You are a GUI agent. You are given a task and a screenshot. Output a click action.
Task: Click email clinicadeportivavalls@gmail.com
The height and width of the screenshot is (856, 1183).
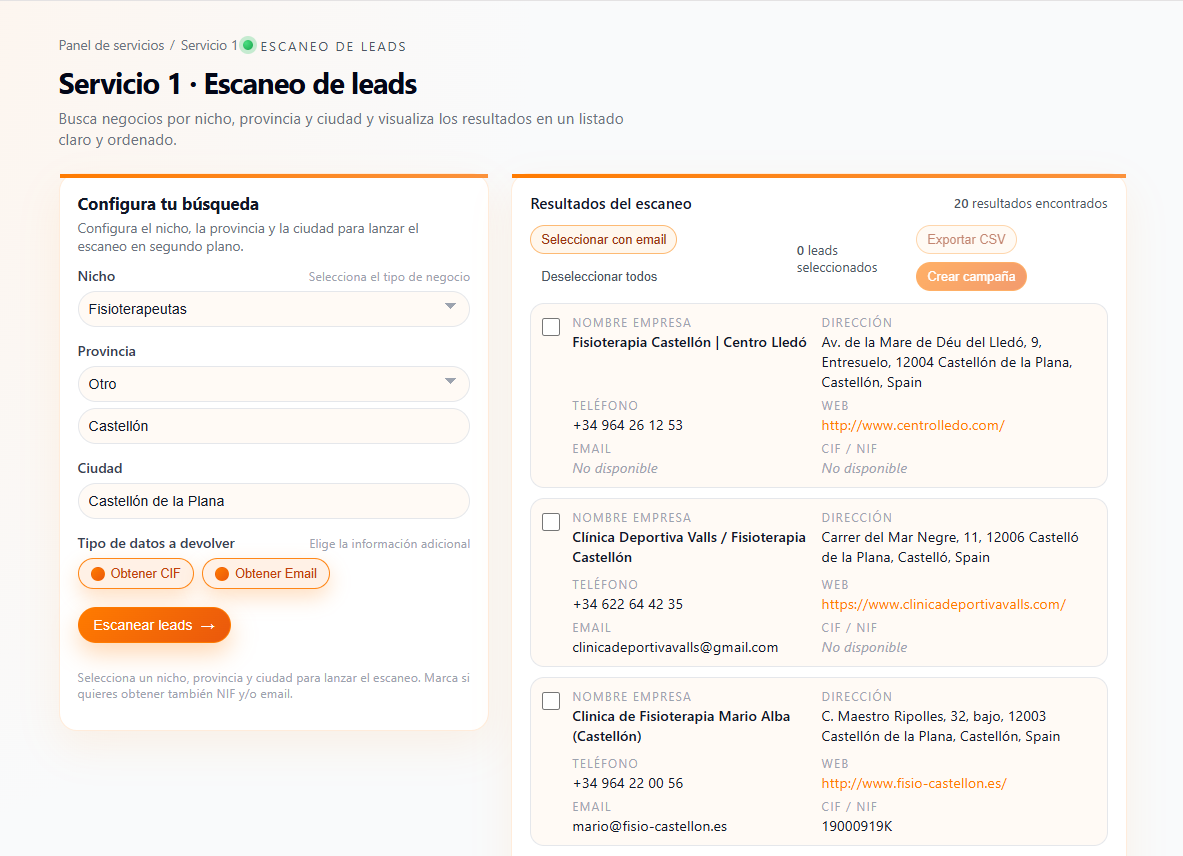(x=675, y=647)
